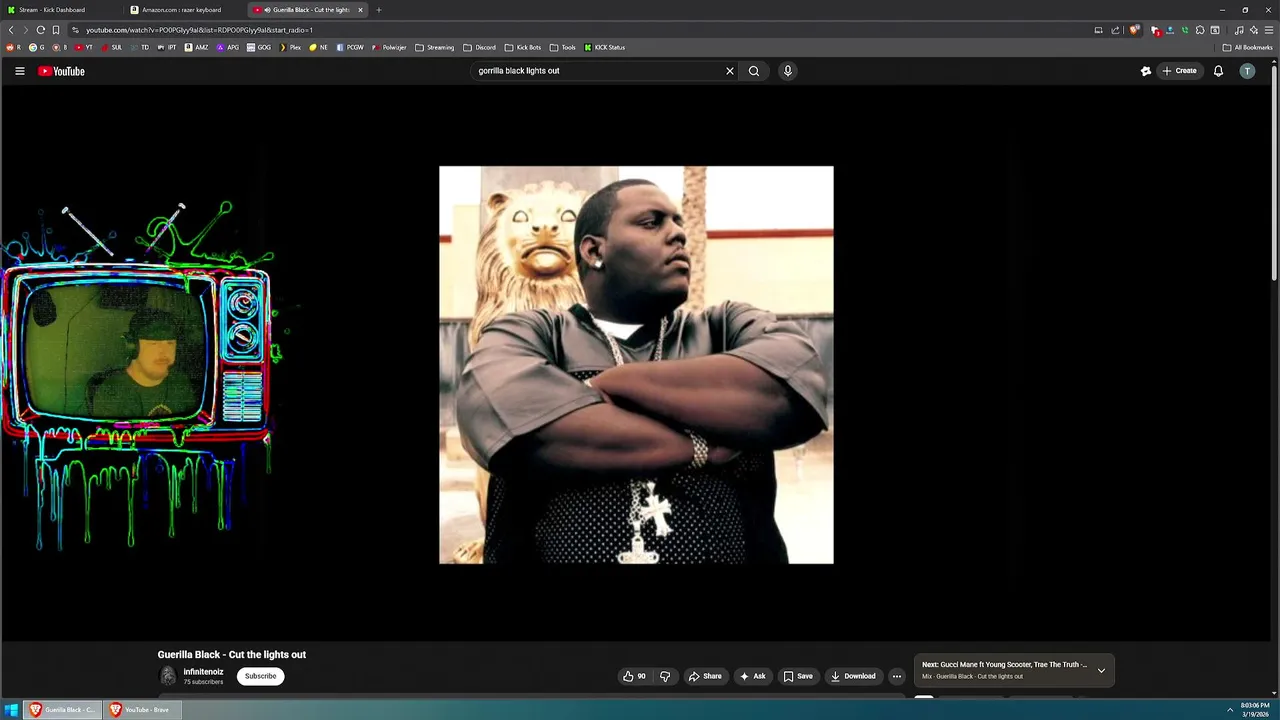This screenshot has width=1280, height=720.
Task: Open the YT bookmark
Action: tap(84, 47)
